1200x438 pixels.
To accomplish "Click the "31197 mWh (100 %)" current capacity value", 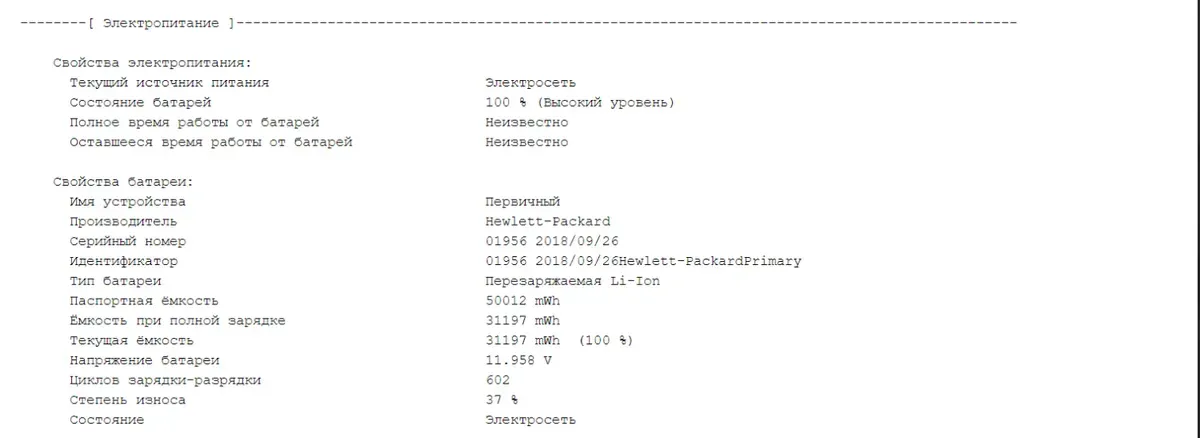I will 560,341.
